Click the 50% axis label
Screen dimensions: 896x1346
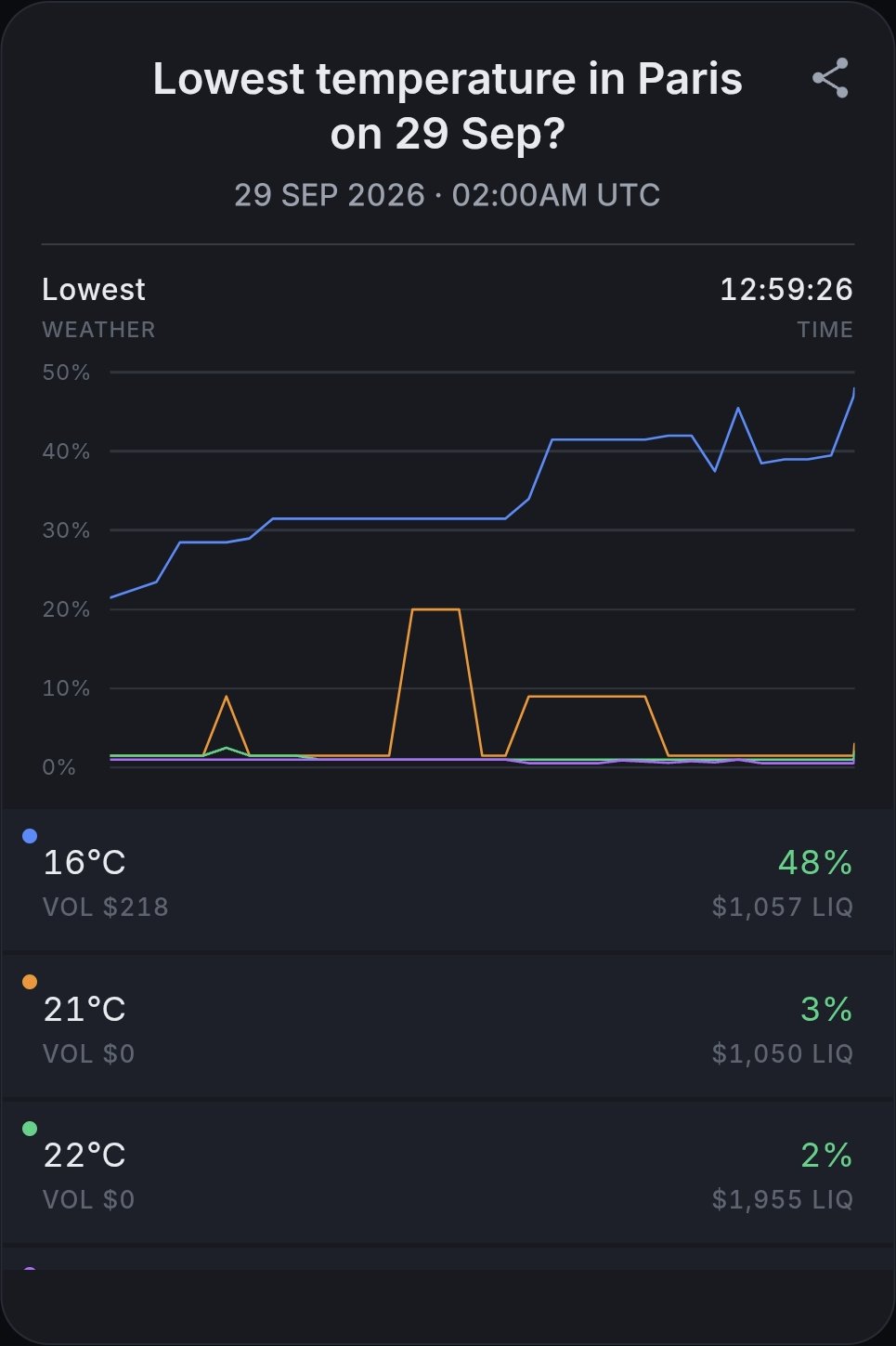coord(66,372)
